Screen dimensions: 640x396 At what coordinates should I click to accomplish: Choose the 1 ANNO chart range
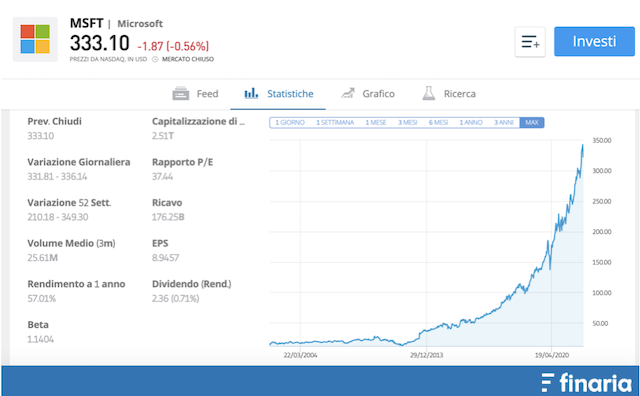[471, 122]
